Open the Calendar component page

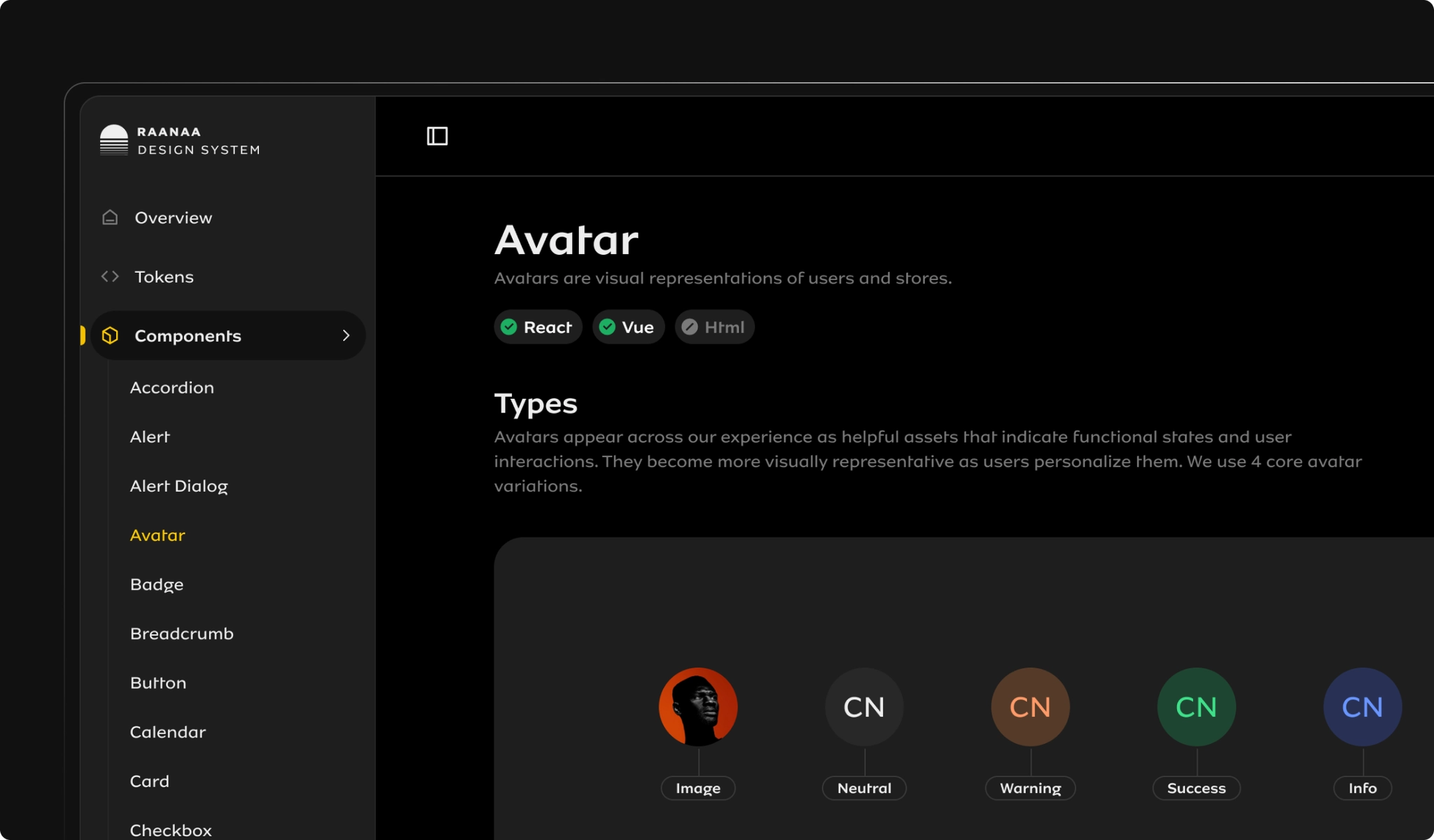[168, 732]
